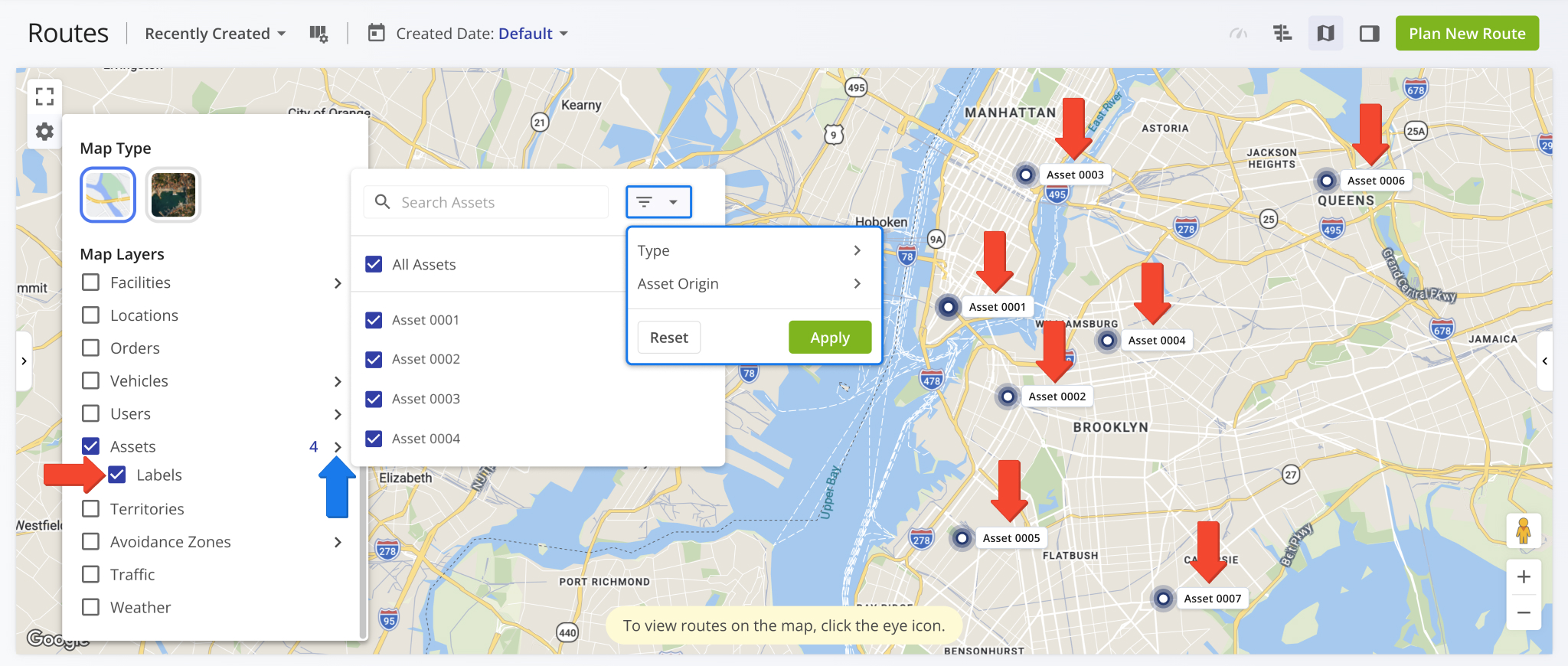This screenshot has width=1568, height=666.
Task: Open the Recently Created dropdown
Action: [x=215, y=34]
